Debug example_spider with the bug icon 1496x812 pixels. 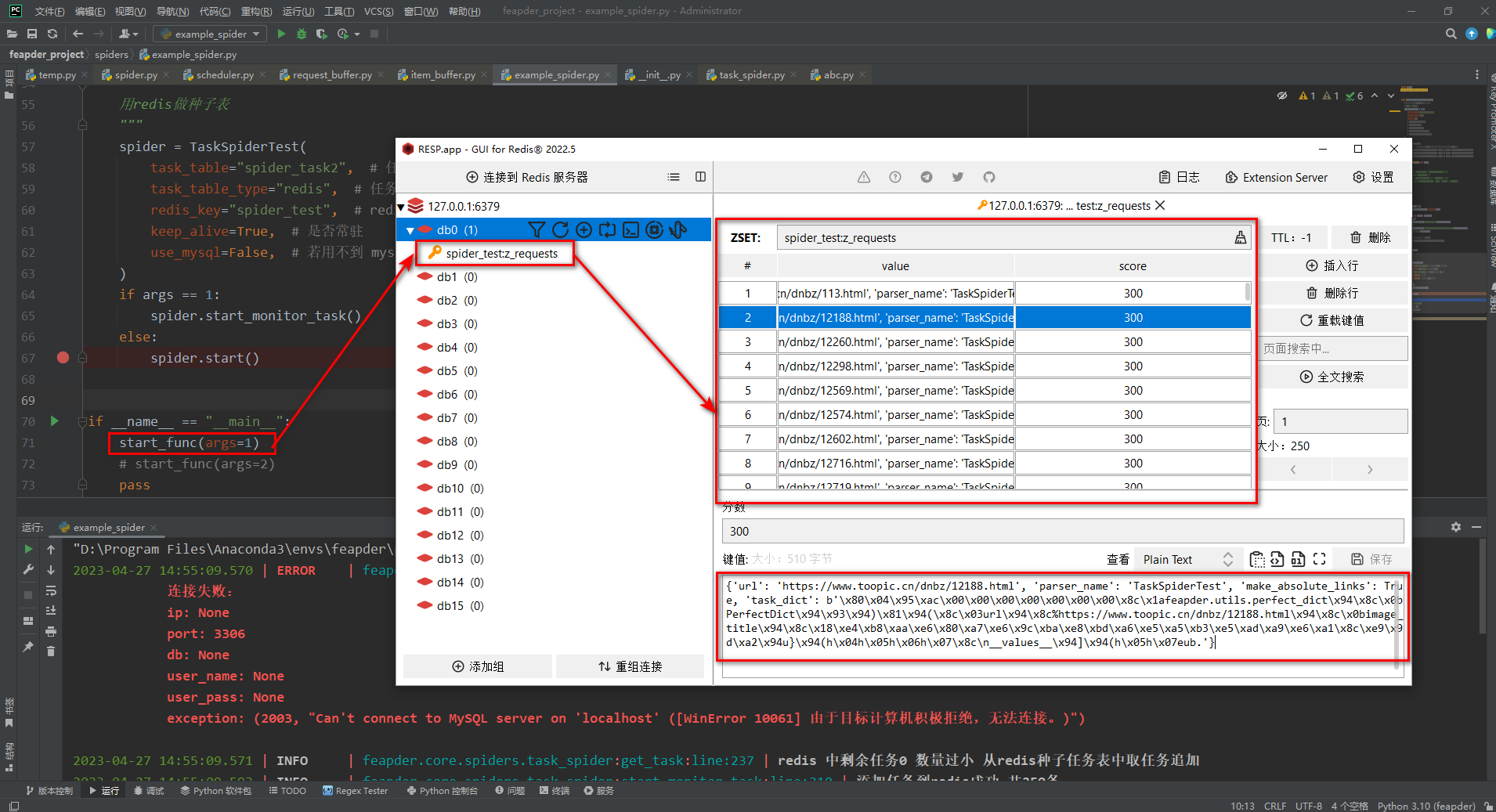(301, 34)
